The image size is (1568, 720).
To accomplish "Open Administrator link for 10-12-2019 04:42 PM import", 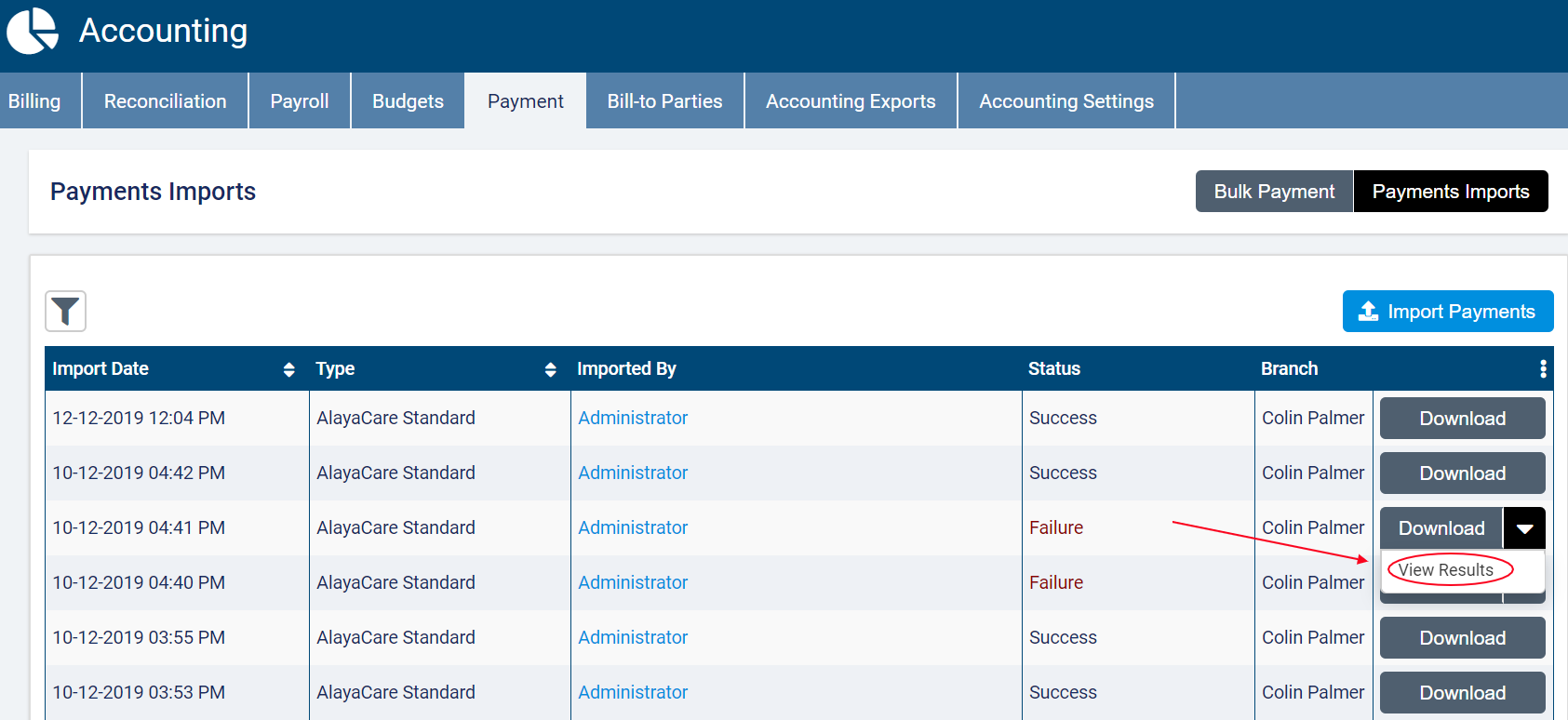I will pos(633,473).
